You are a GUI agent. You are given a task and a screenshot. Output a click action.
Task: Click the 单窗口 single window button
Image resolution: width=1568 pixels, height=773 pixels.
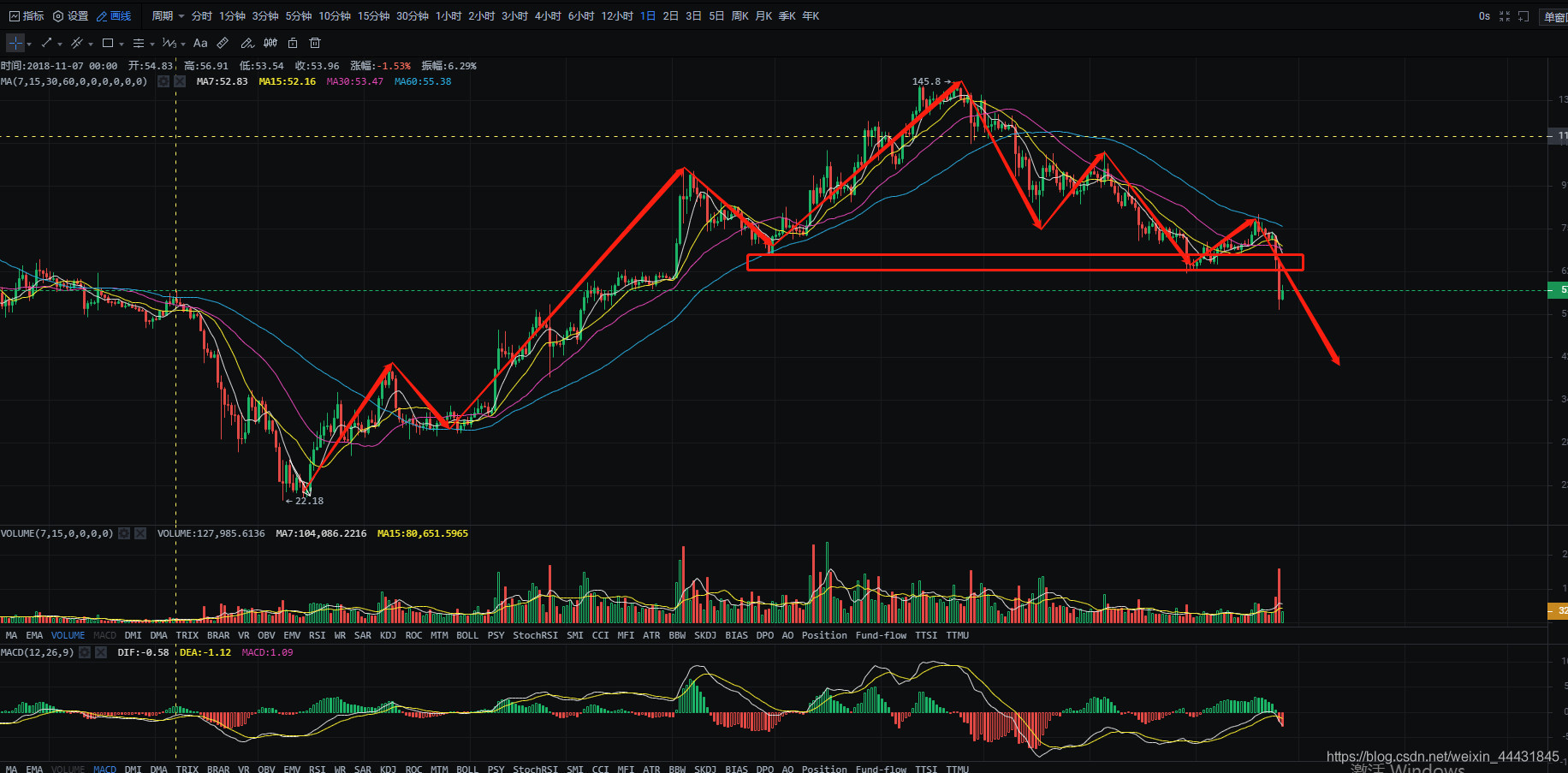pos(1553,17)
